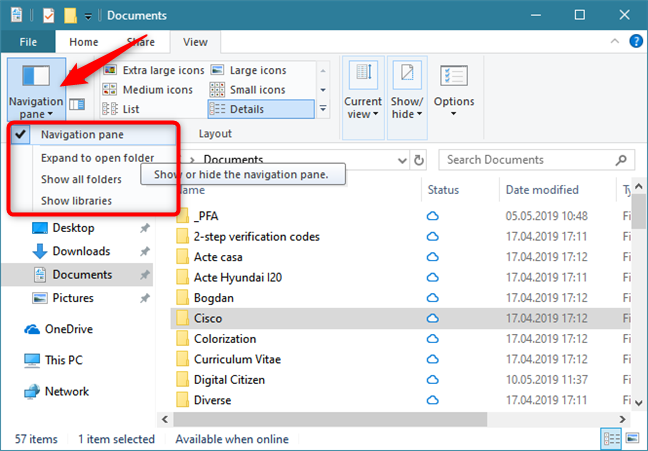The image size is (648, 451).
Task: Open Customize Quick Access Toolbar arrow
Action: (88, 17)
